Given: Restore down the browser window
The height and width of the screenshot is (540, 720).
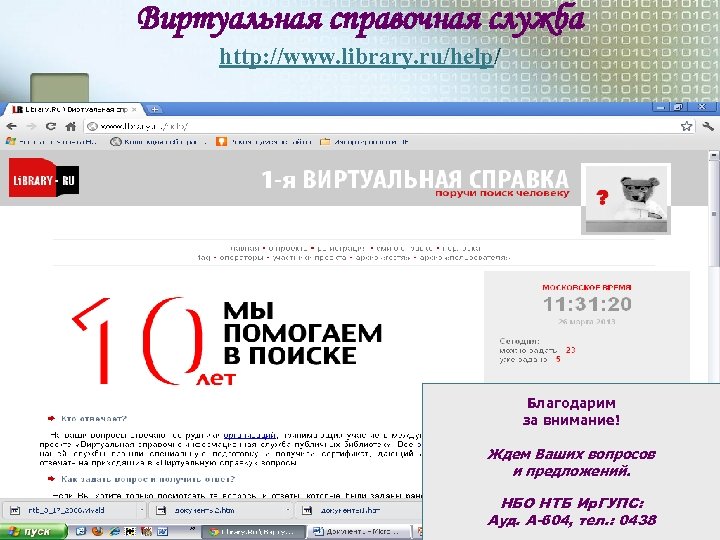Looking at the screenshot, I should point(678,108).
